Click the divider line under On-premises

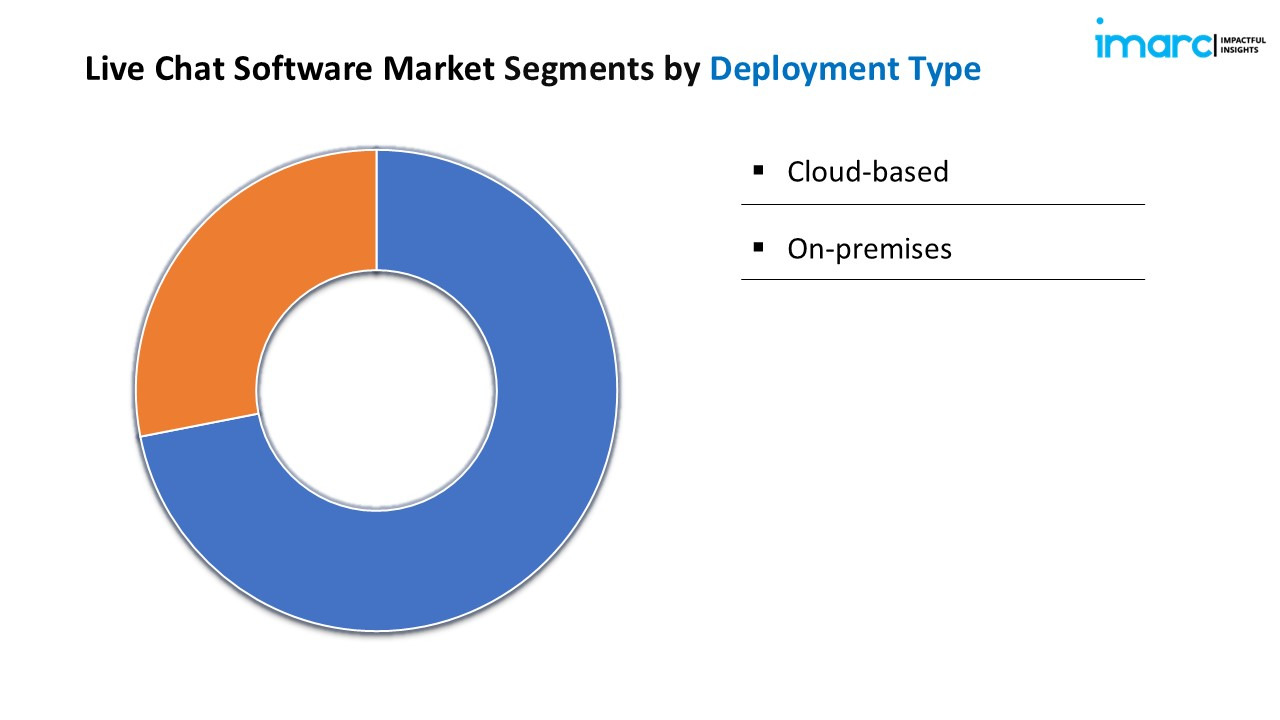coord(942,279)
